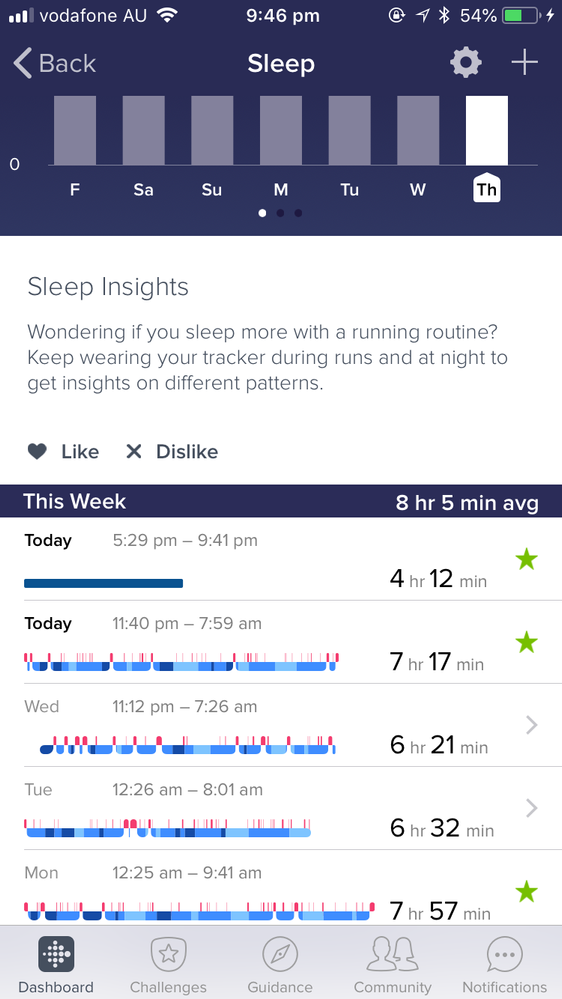Screen dimensions: 562x999
Task: Open the Community people icon
Action: (393, 954)
